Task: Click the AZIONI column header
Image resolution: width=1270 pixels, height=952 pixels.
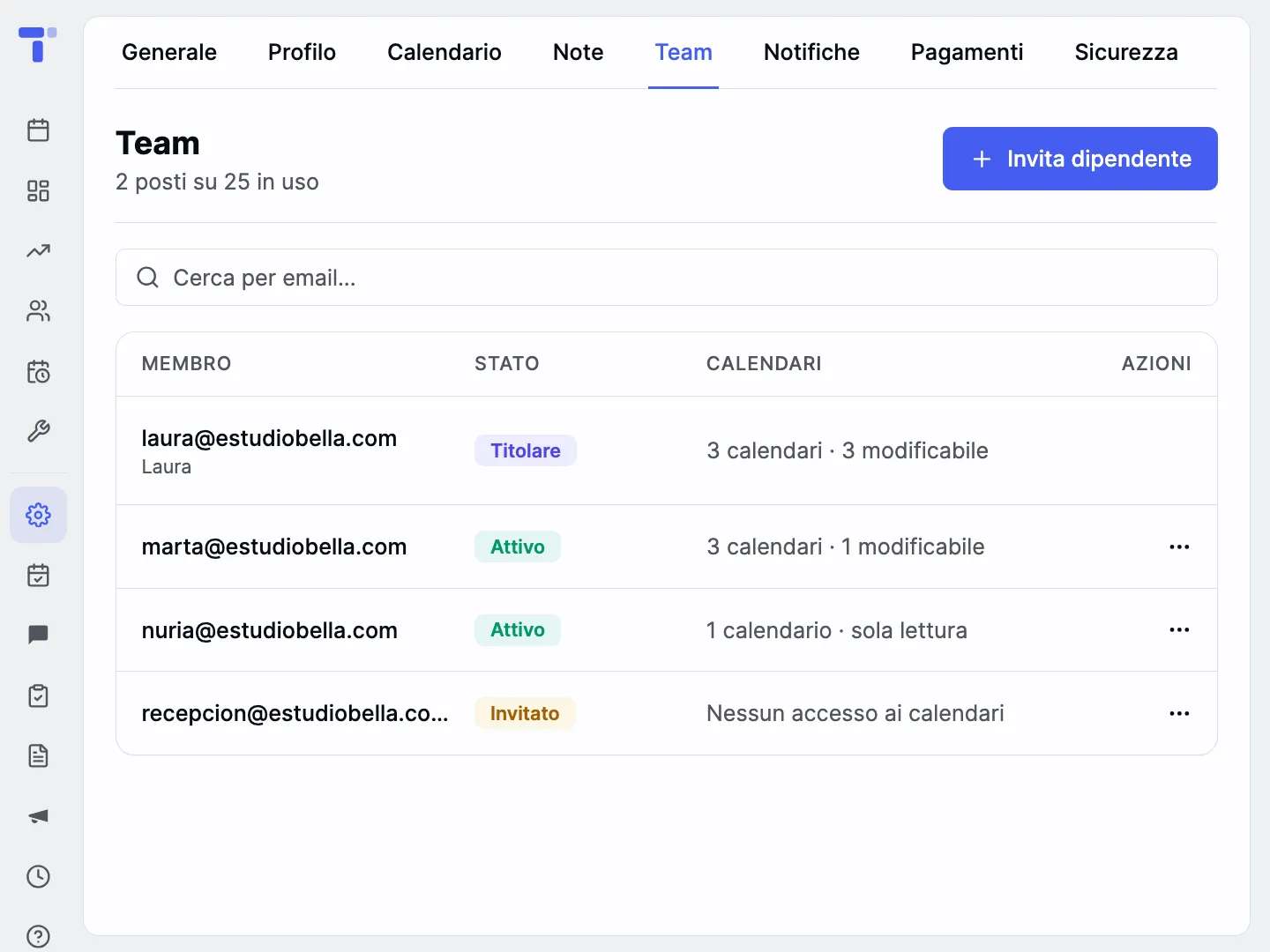Action: click(1156, 363)
